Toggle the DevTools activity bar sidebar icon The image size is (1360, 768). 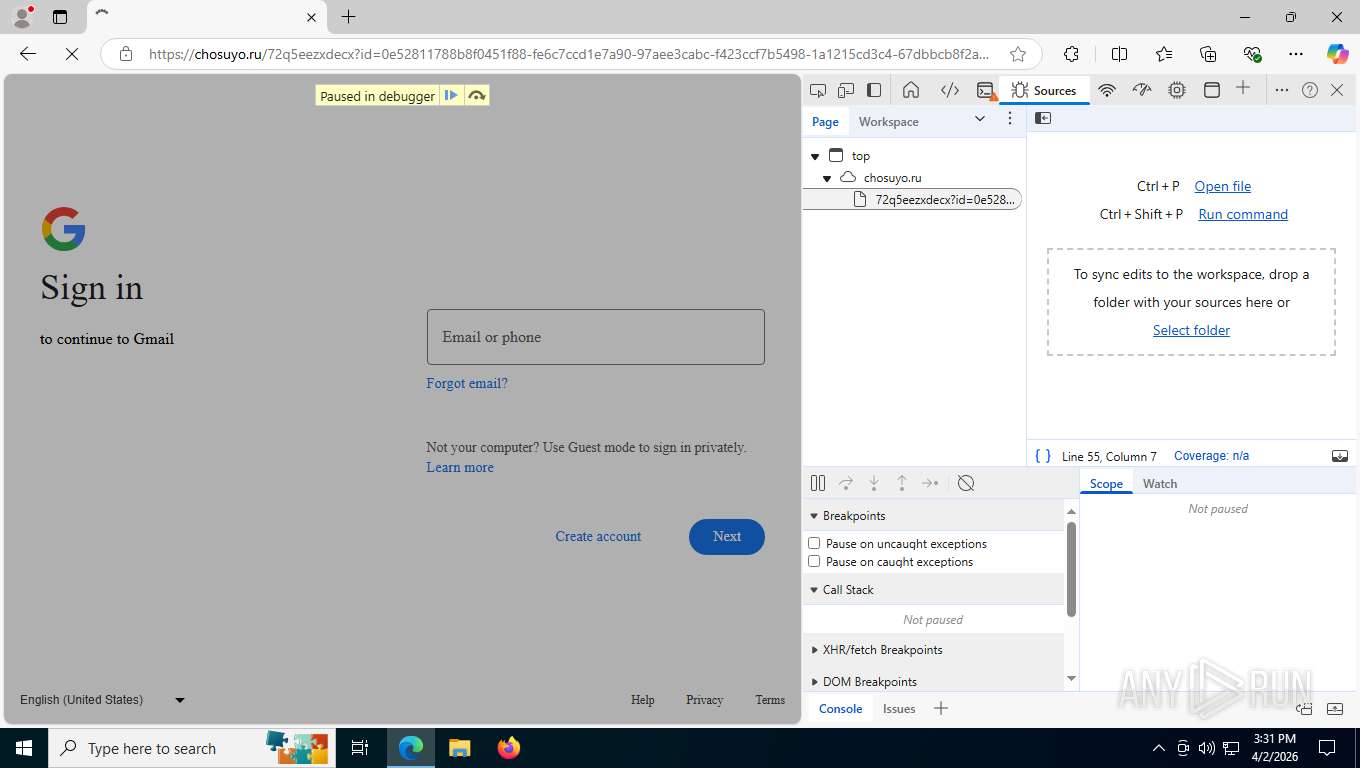[874, 90]
